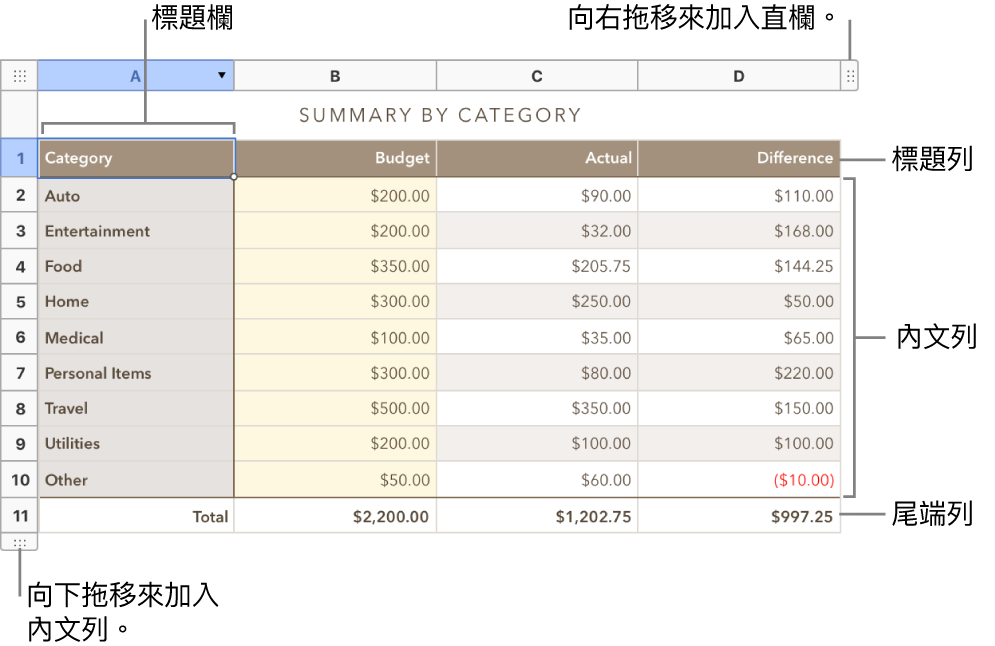Select the Budget header cell

click(336, 158)
